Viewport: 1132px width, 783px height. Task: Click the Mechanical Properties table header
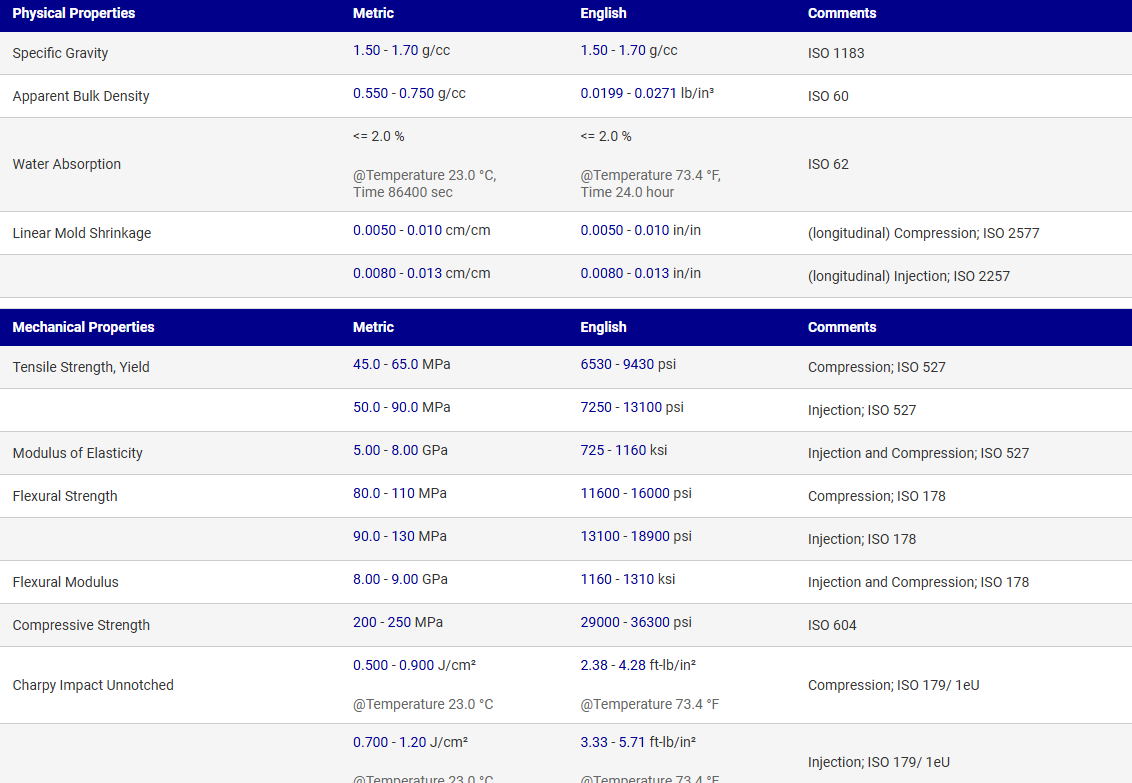83,328
